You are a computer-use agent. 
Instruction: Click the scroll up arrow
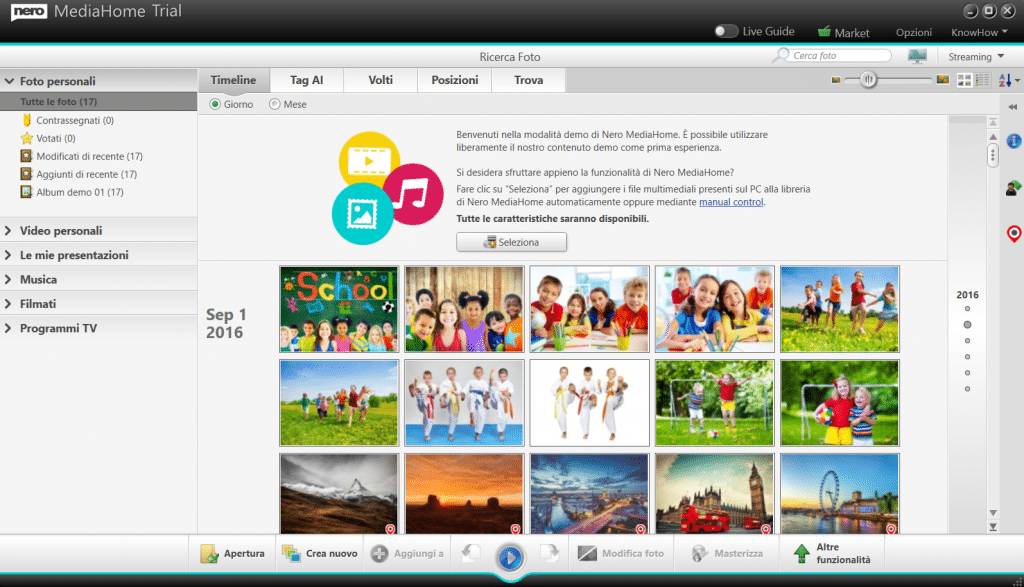click(993, 136)
